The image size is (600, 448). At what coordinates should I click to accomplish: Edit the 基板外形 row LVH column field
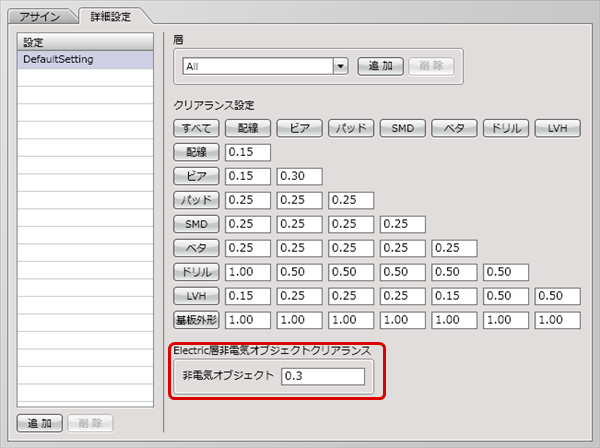click(558, 320)
